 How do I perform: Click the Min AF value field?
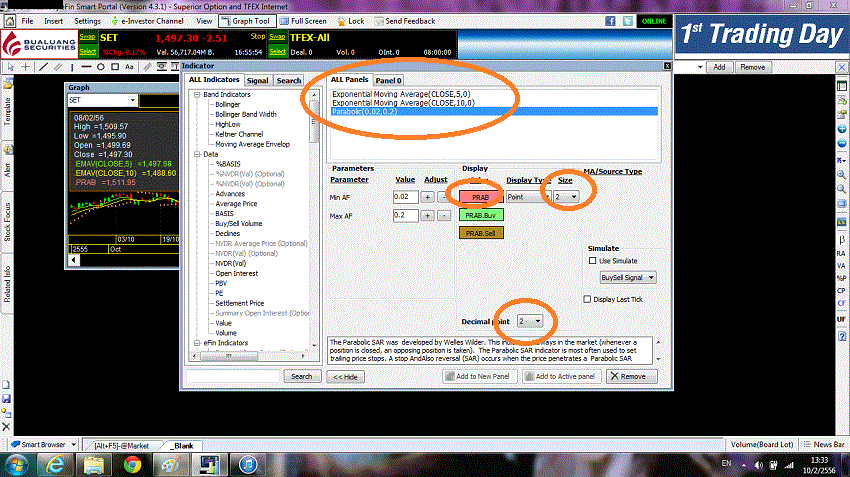click(x=405, y=197)
